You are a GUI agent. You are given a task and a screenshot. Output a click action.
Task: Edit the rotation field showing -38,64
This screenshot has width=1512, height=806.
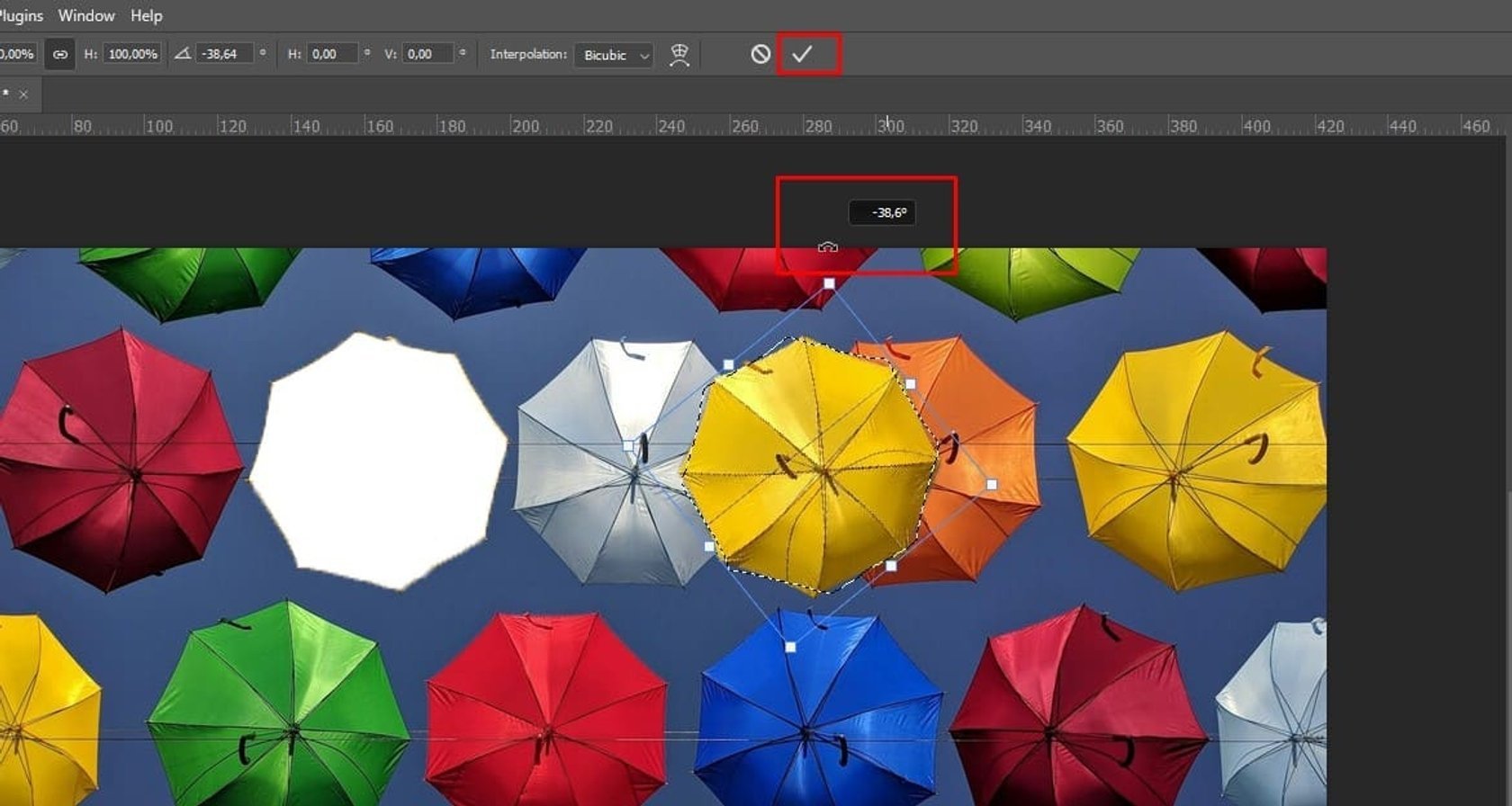click(225, 54)
